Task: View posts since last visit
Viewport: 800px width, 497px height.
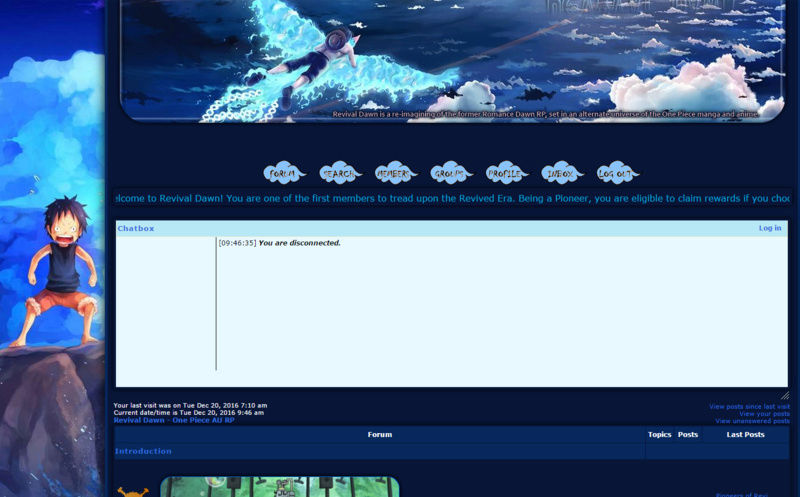Action: (x=749, y=407)
